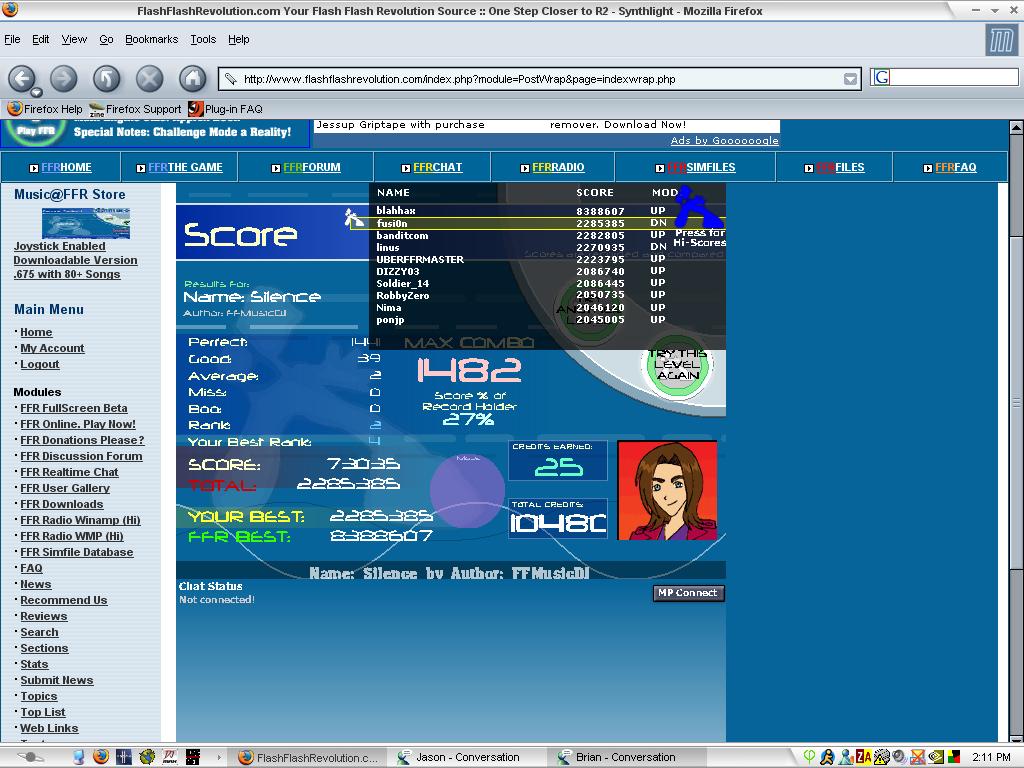Open the Back button history dropdown arrow
Viewport: 1024px width, 768px height.
point(37,92)
